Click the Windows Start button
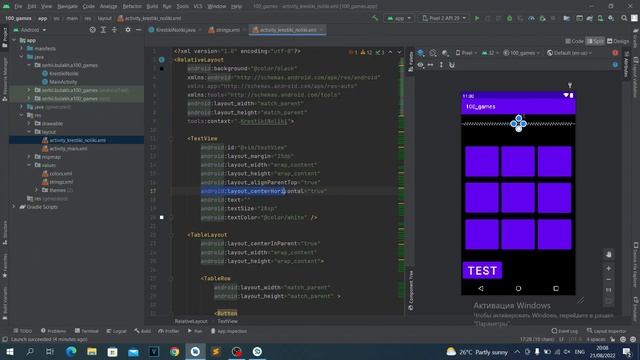This screenshot has width=640, height=360. tap(9, 351)
